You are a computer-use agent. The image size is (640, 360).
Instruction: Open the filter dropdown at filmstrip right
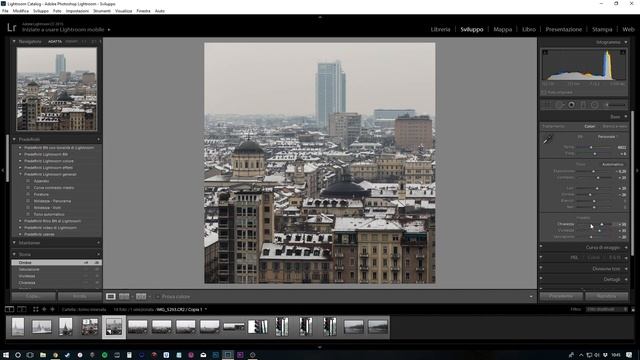click(607, 309)
